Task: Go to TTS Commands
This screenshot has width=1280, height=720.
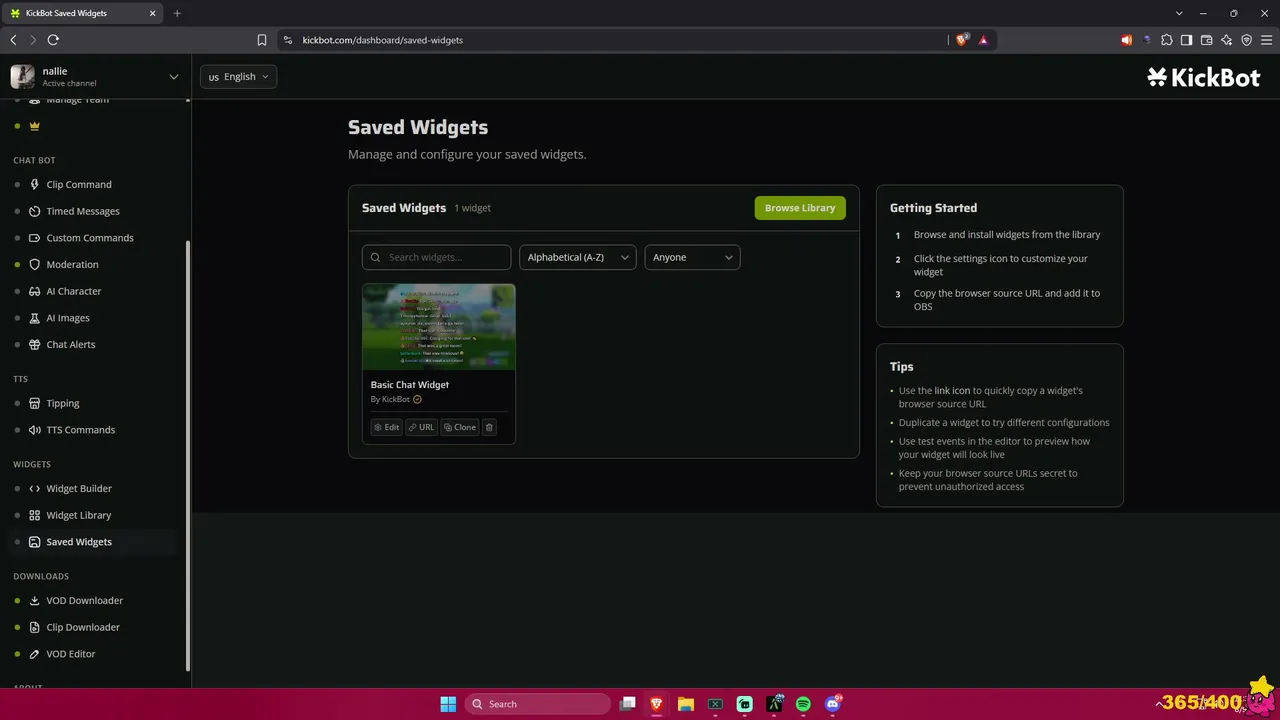Action: [x=81, y=430]
